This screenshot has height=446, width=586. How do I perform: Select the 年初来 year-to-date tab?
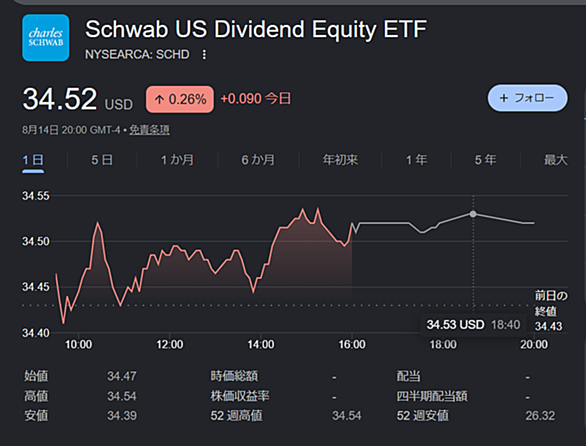click(x=340, y=160)
